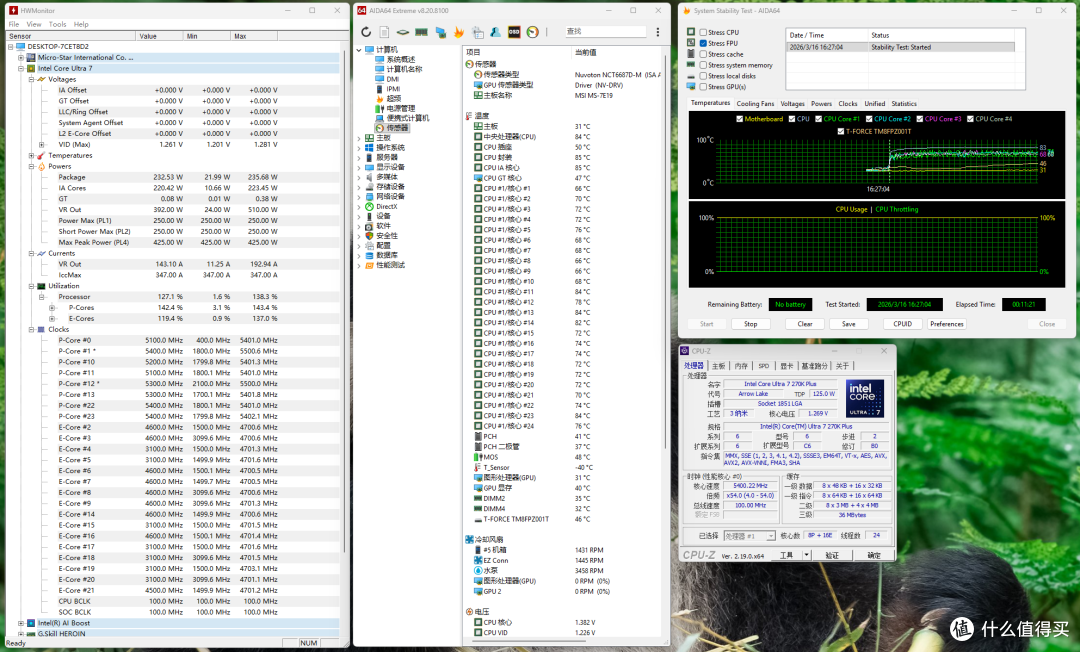Open the 基准跑分 tab in CPU-Z
The height and width of the screenshot is (652, 1080).
[814, 366]
